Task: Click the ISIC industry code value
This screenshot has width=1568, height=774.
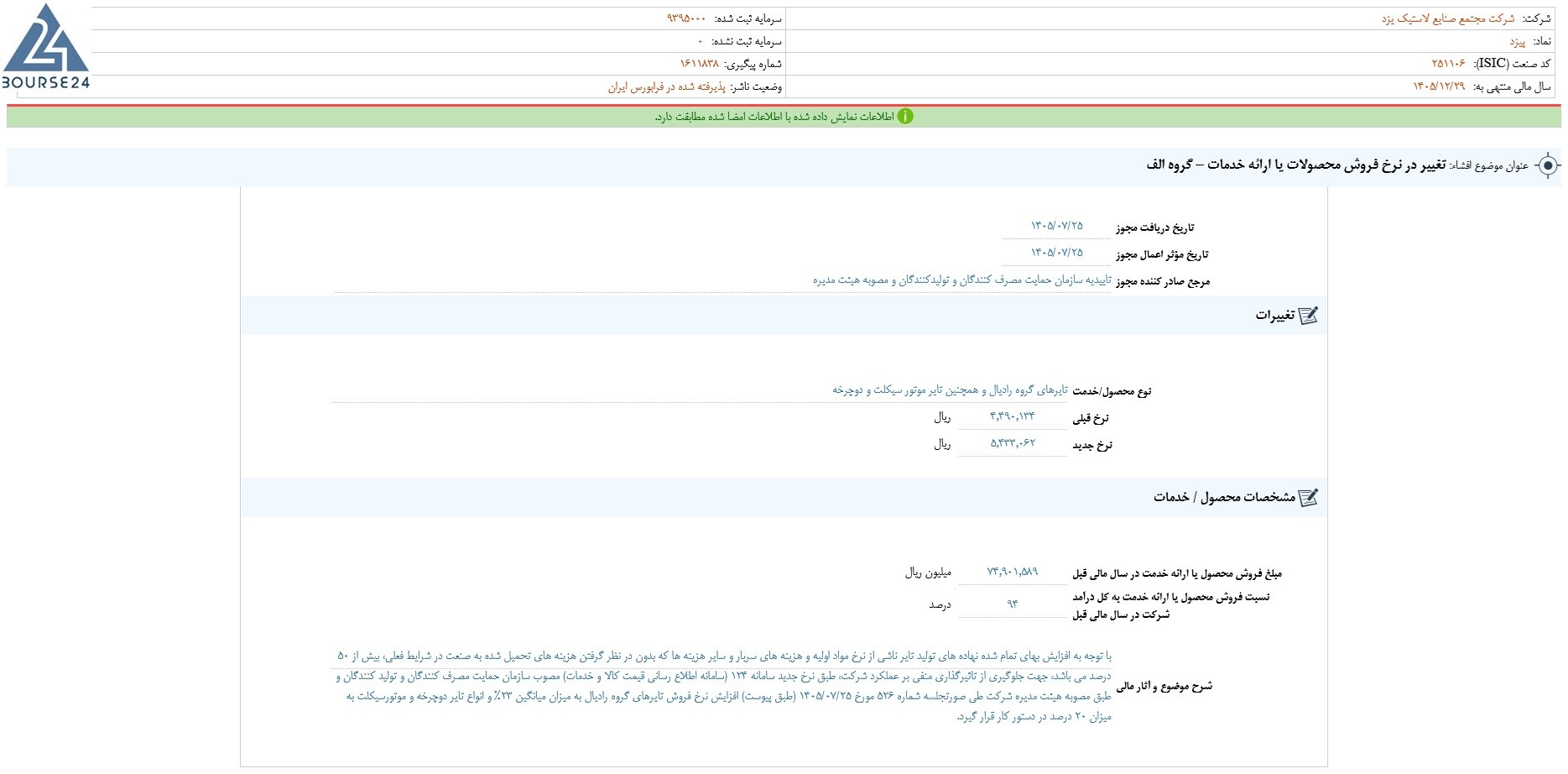Action: [x=1448, y=64]
